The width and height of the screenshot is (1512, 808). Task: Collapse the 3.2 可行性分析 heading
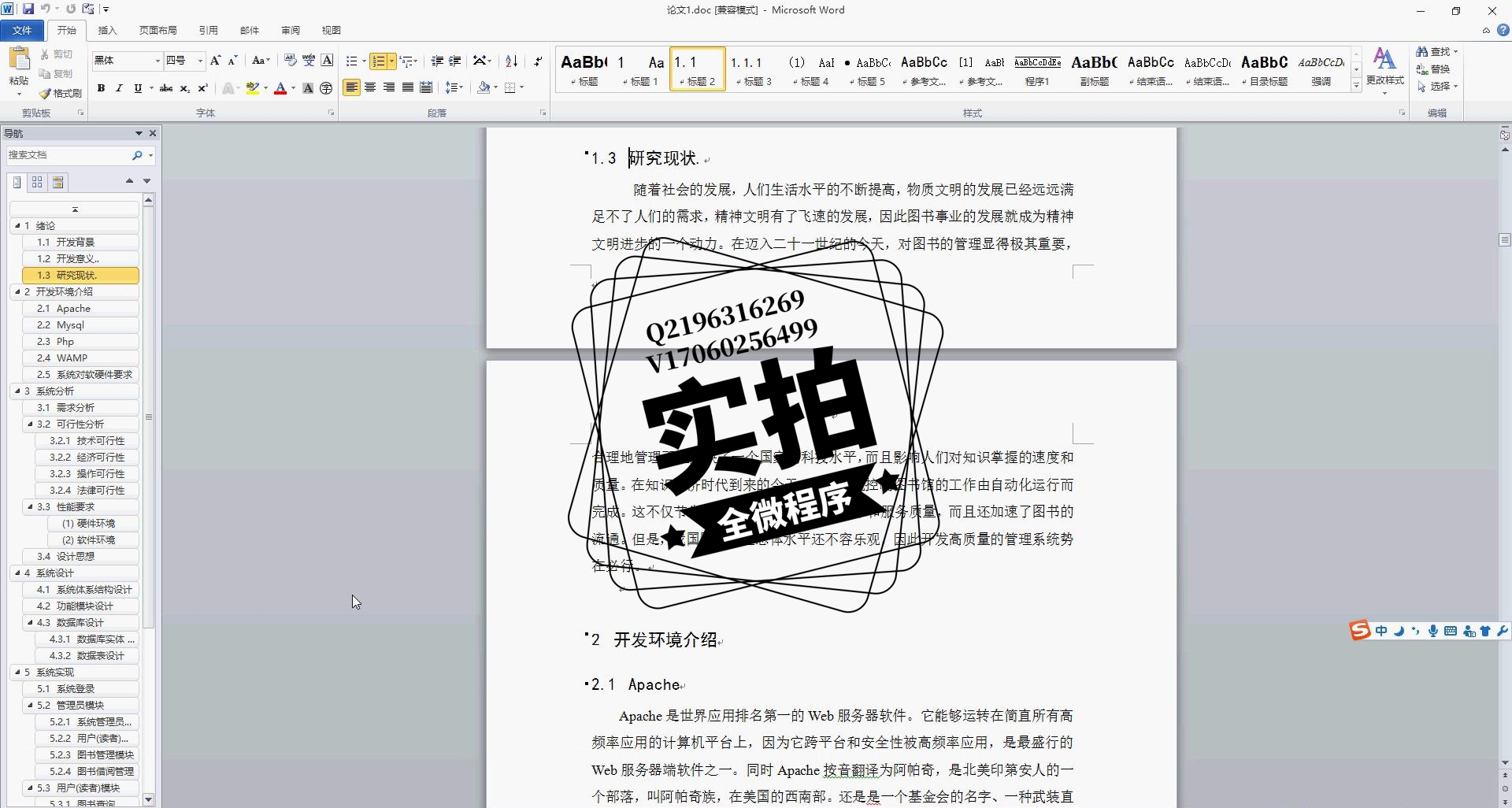[x=30, y=424]
